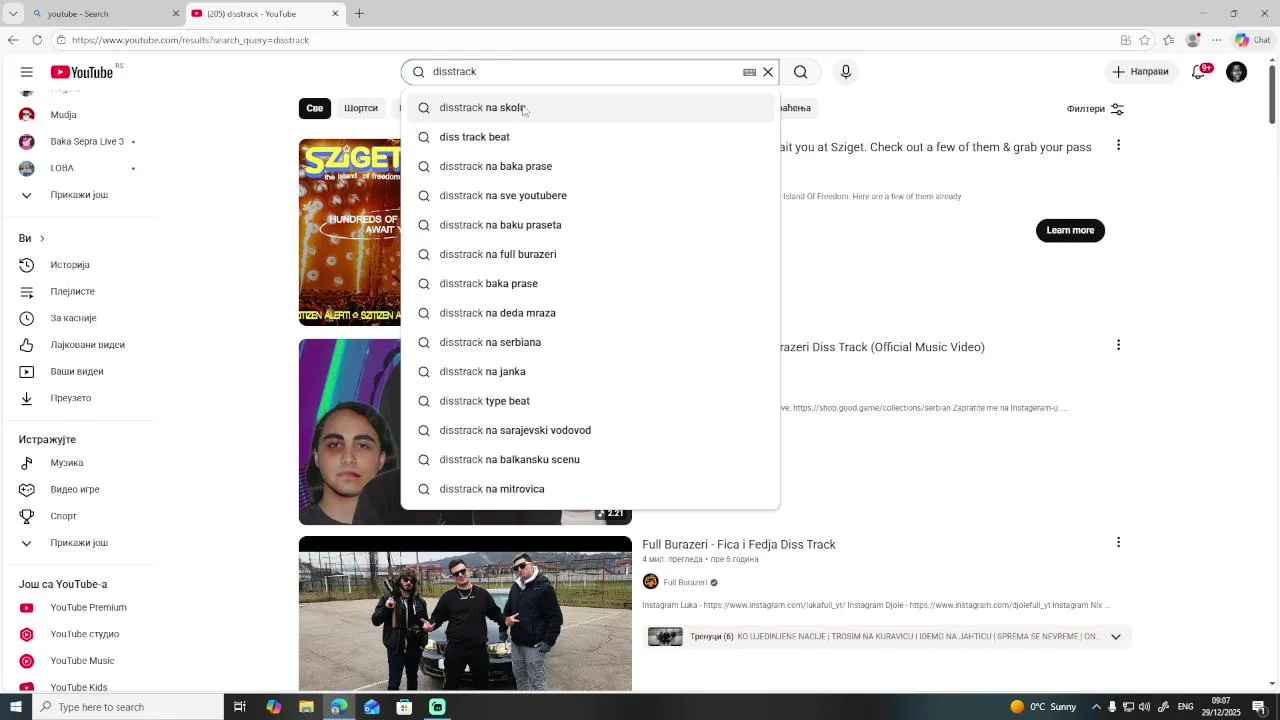Click the Sziget ad Learn more button
The width and height of the screenshot is (1280, 720).
click(1070, 230)
